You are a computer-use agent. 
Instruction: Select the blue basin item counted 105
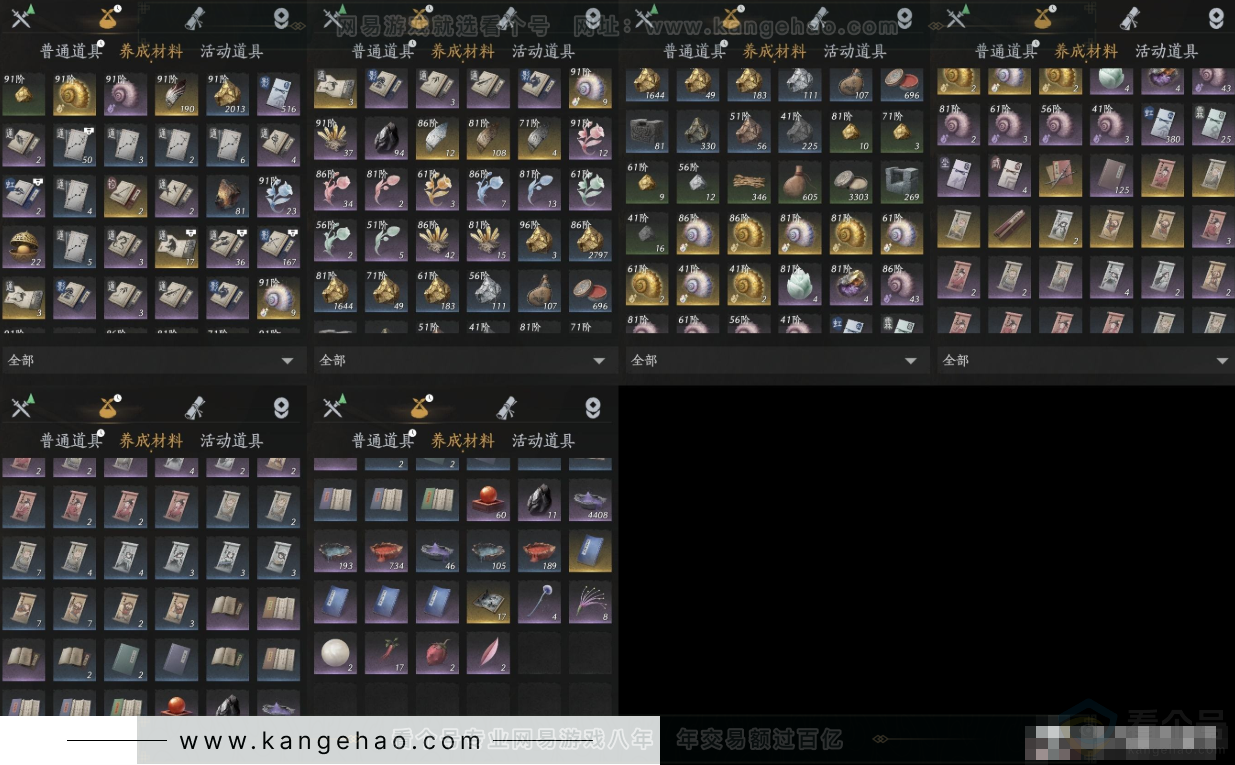[x=489, y=551]
